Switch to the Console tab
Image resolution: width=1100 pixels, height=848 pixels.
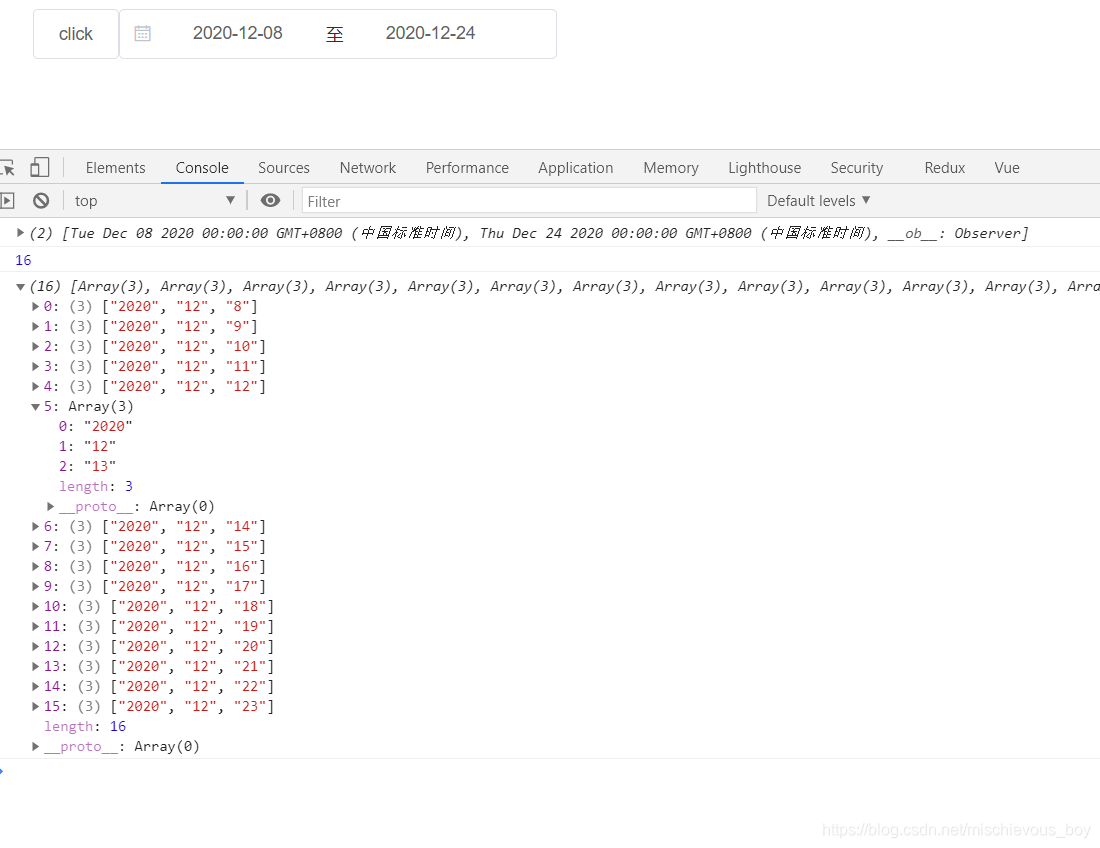pyautogui.click(x=202, y=168)
